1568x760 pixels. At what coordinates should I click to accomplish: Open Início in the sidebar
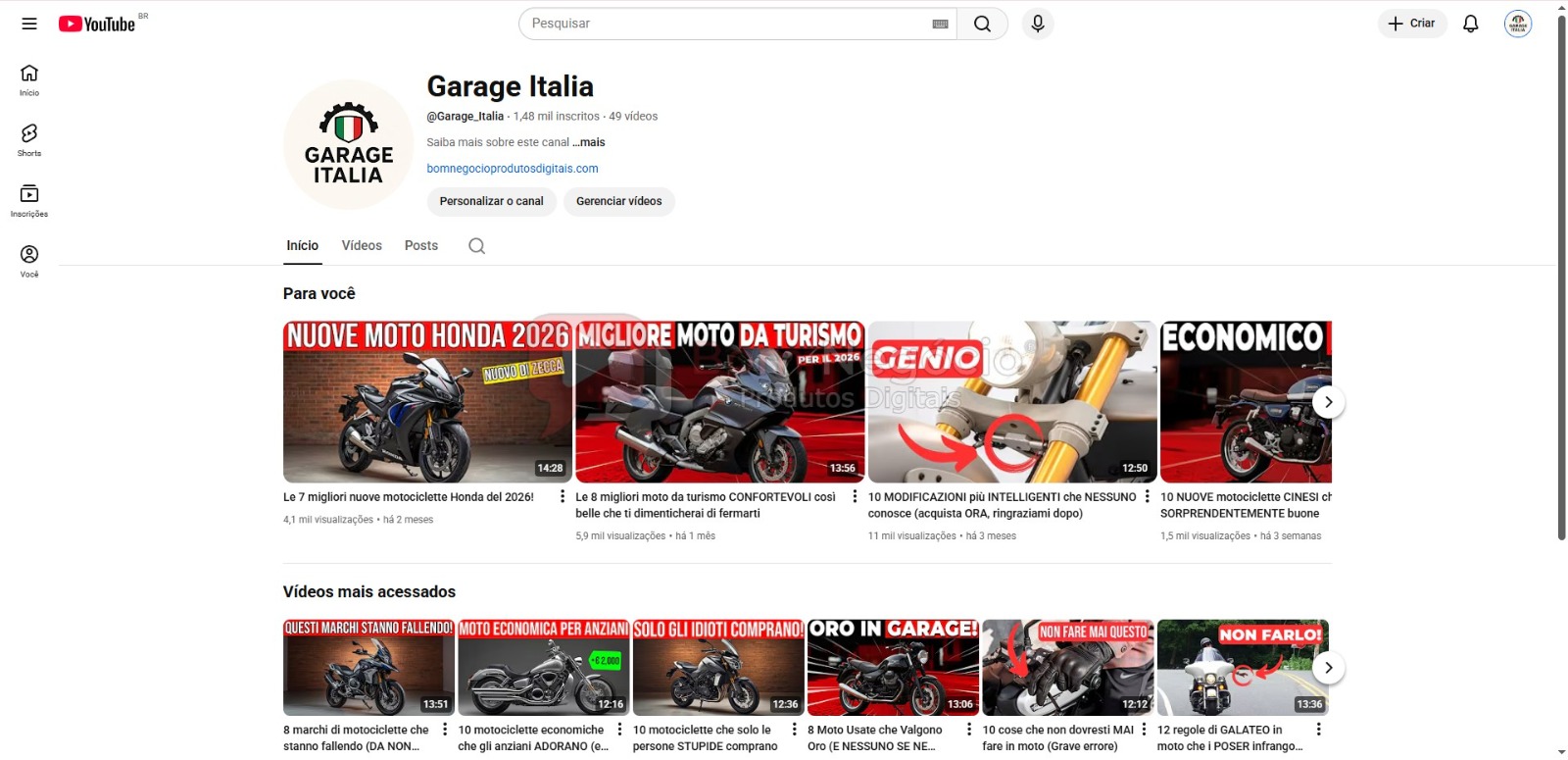click(29, 80)
